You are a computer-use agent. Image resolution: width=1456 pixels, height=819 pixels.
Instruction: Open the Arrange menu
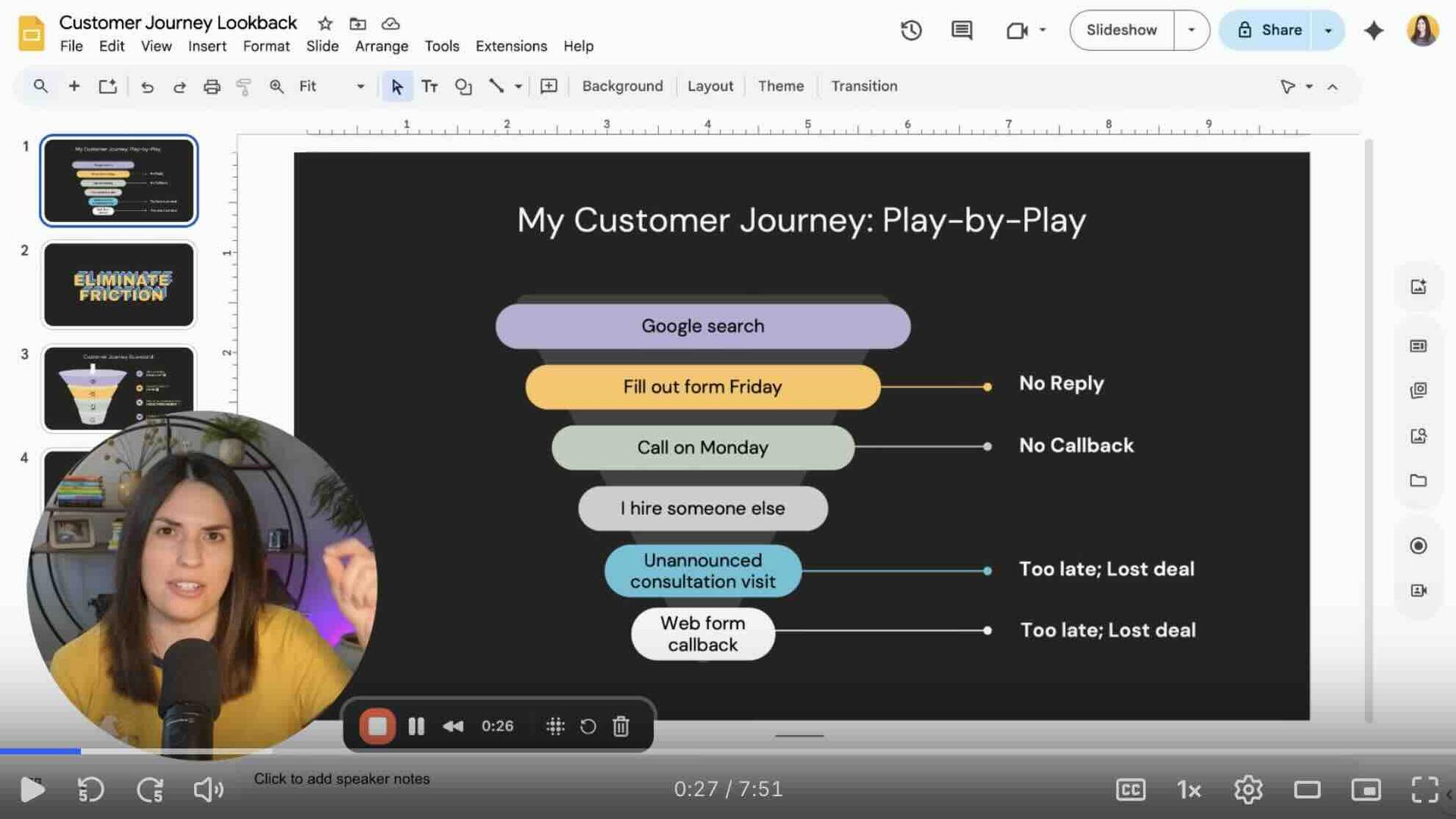(x=381, y=46)
